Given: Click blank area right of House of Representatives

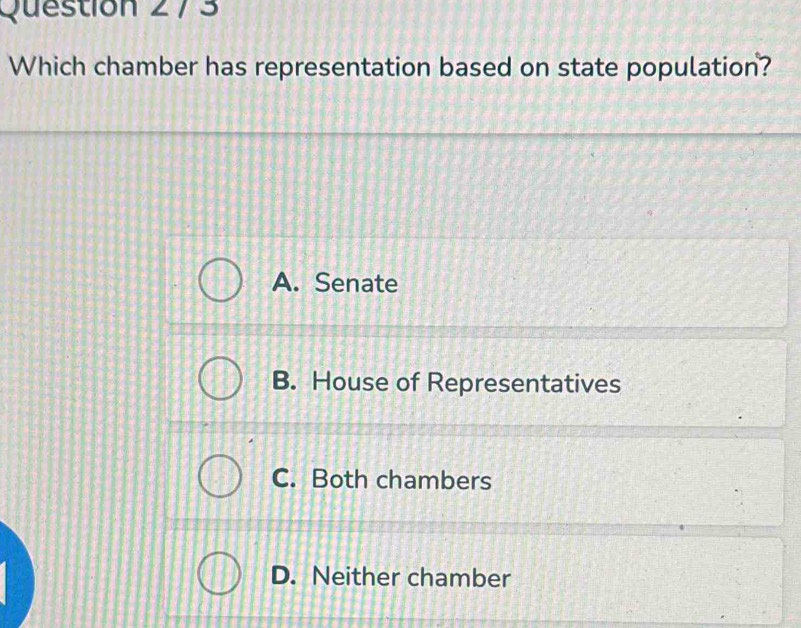Looking at the screenshot, I should 710,383.
